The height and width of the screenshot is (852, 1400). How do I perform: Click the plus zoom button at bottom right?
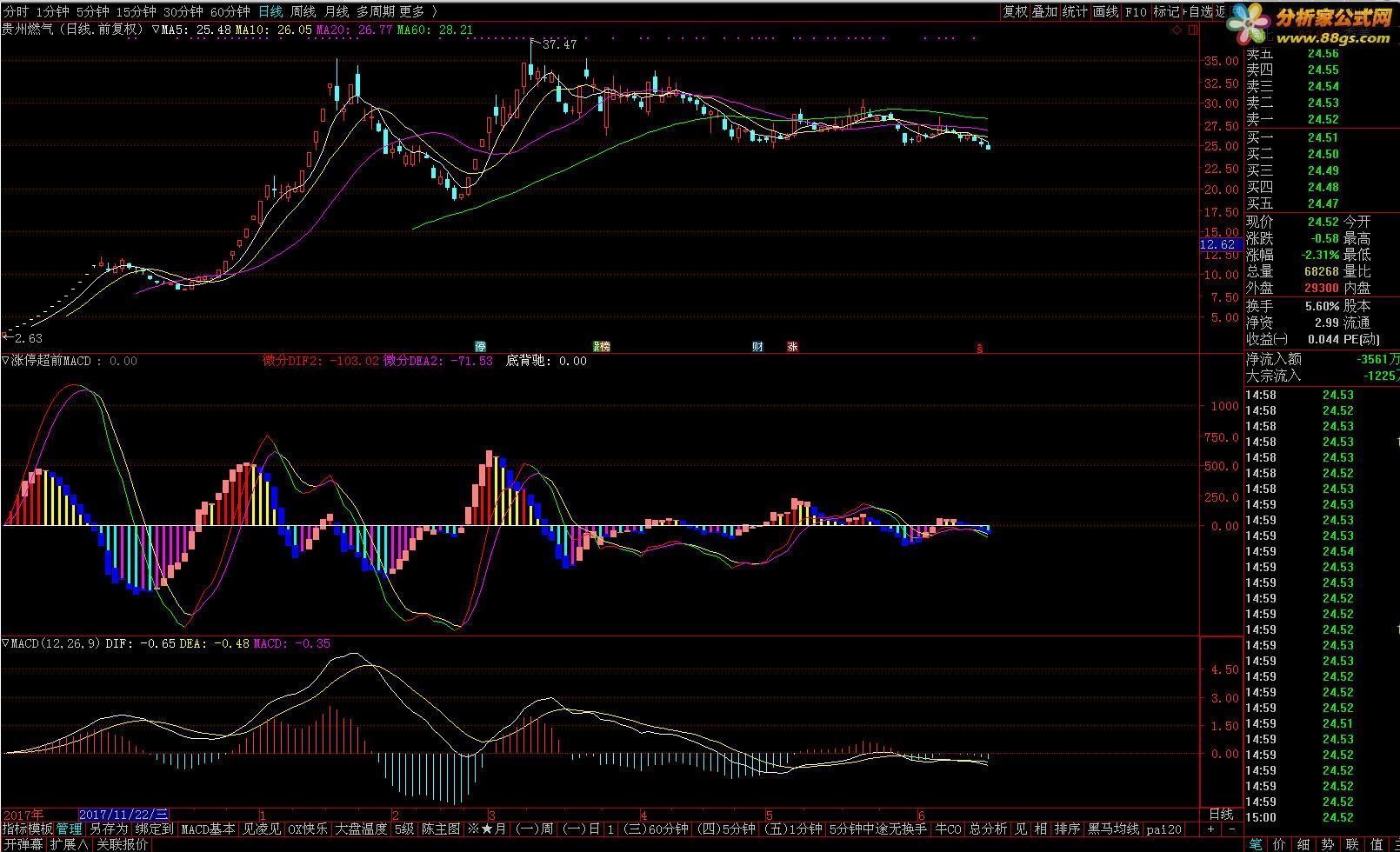click(x=1210, y=829)
